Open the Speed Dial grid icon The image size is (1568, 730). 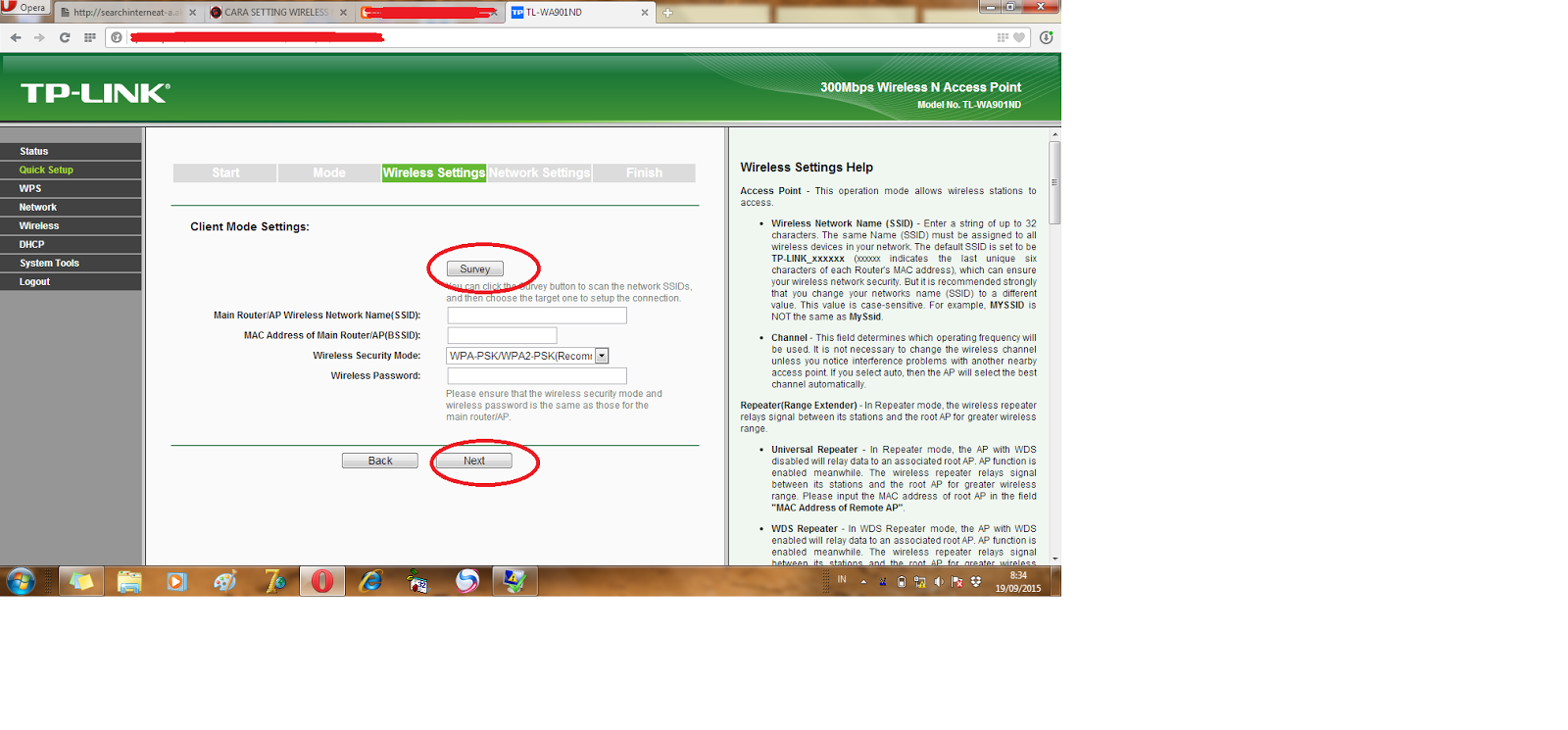pos(90,37)
